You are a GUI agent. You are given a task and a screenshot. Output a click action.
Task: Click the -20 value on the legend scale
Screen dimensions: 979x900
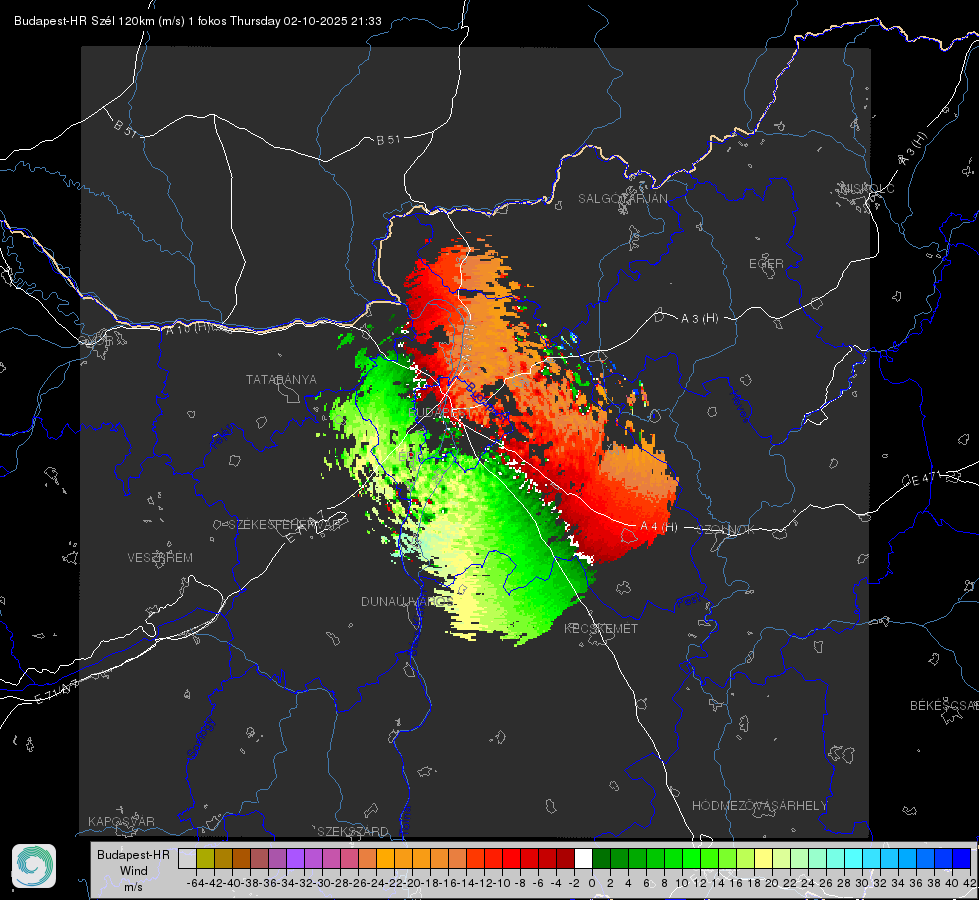pyautogui.click(x=412, y=883)
